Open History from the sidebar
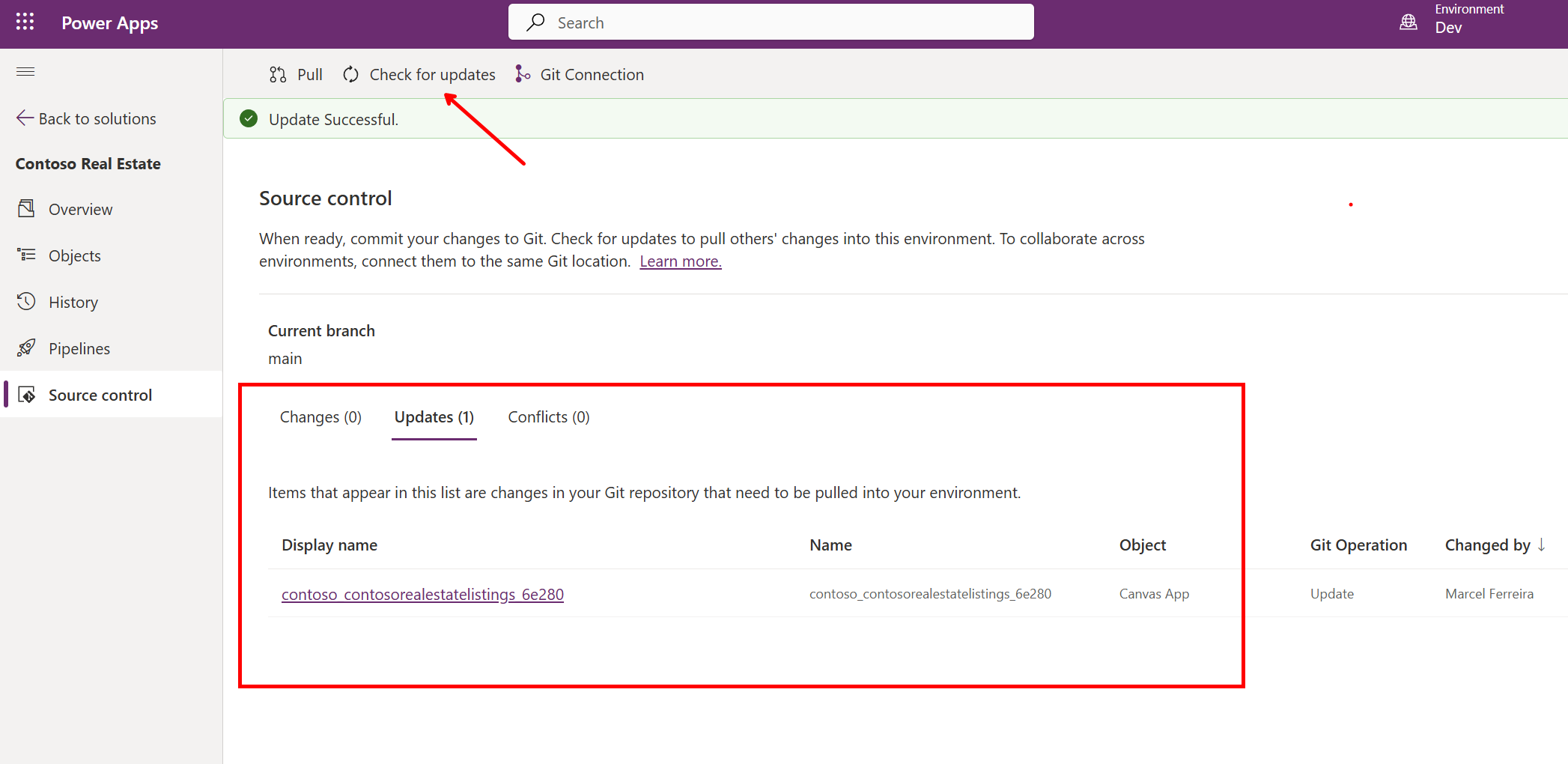This screenshot has height=764, width=1568. tap(73, 303)
